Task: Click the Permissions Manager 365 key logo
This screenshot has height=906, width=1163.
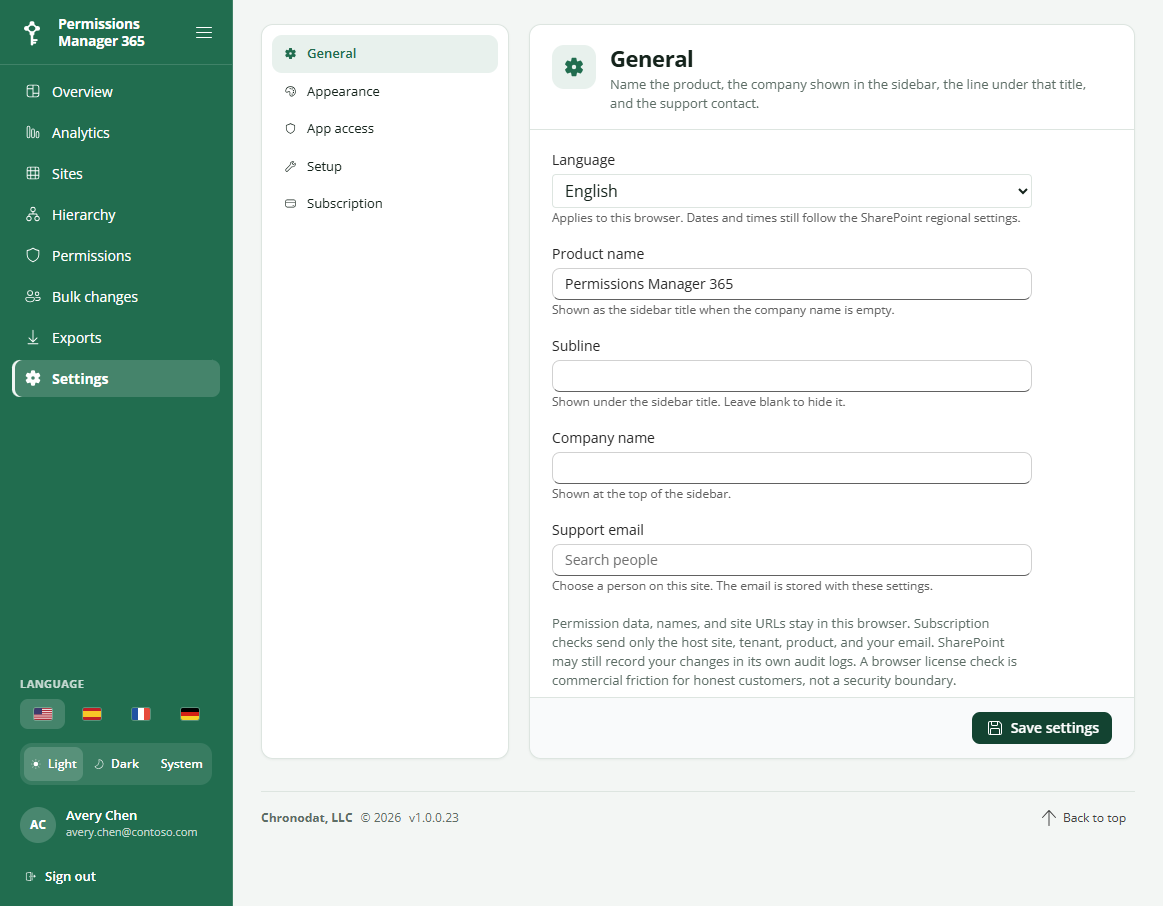Action: pyautogui.click(x=32, y=33)
